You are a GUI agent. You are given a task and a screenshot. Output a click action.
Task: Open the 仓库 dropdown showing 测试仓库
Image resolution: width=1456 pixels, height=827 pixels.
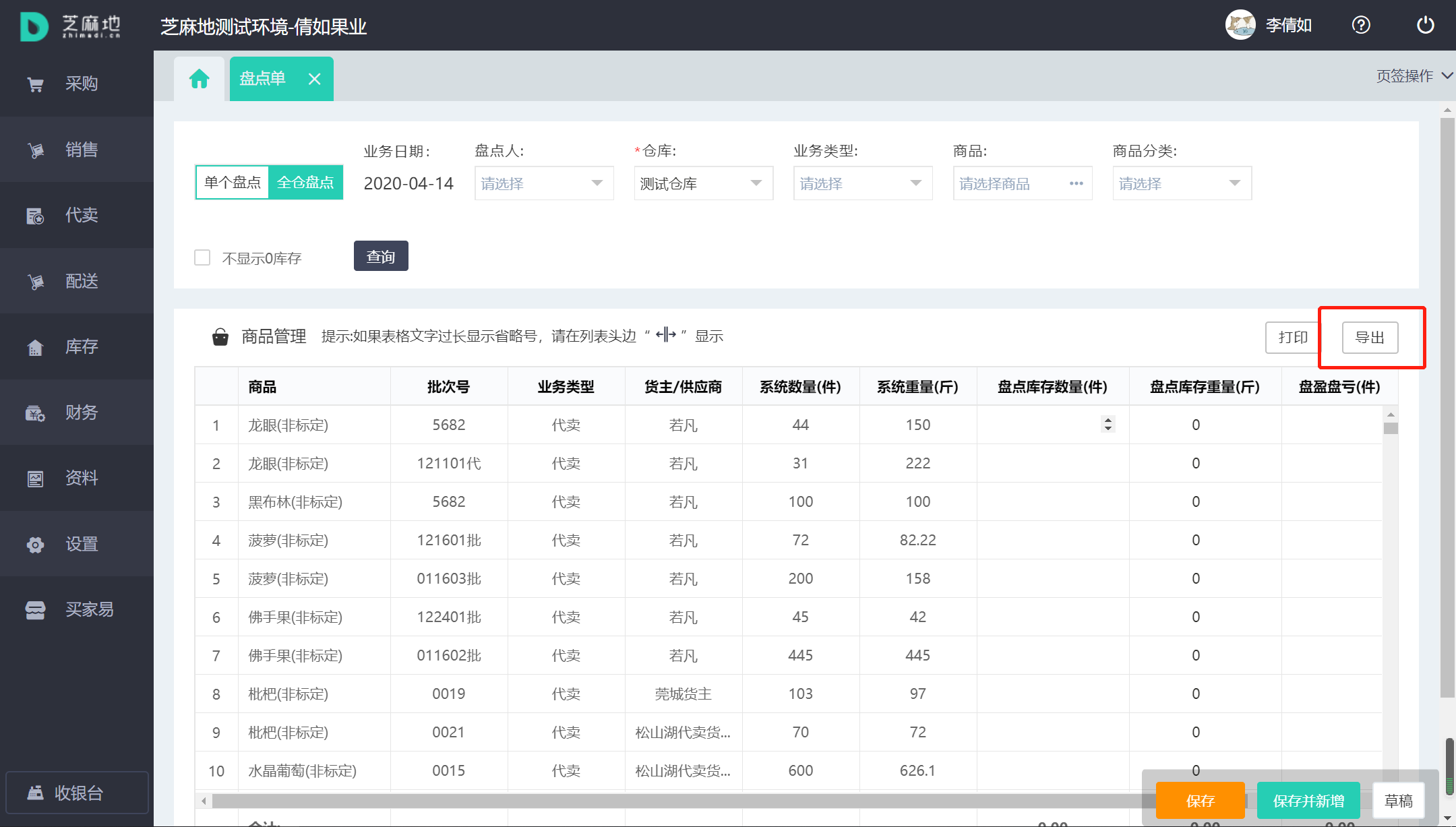704,183
